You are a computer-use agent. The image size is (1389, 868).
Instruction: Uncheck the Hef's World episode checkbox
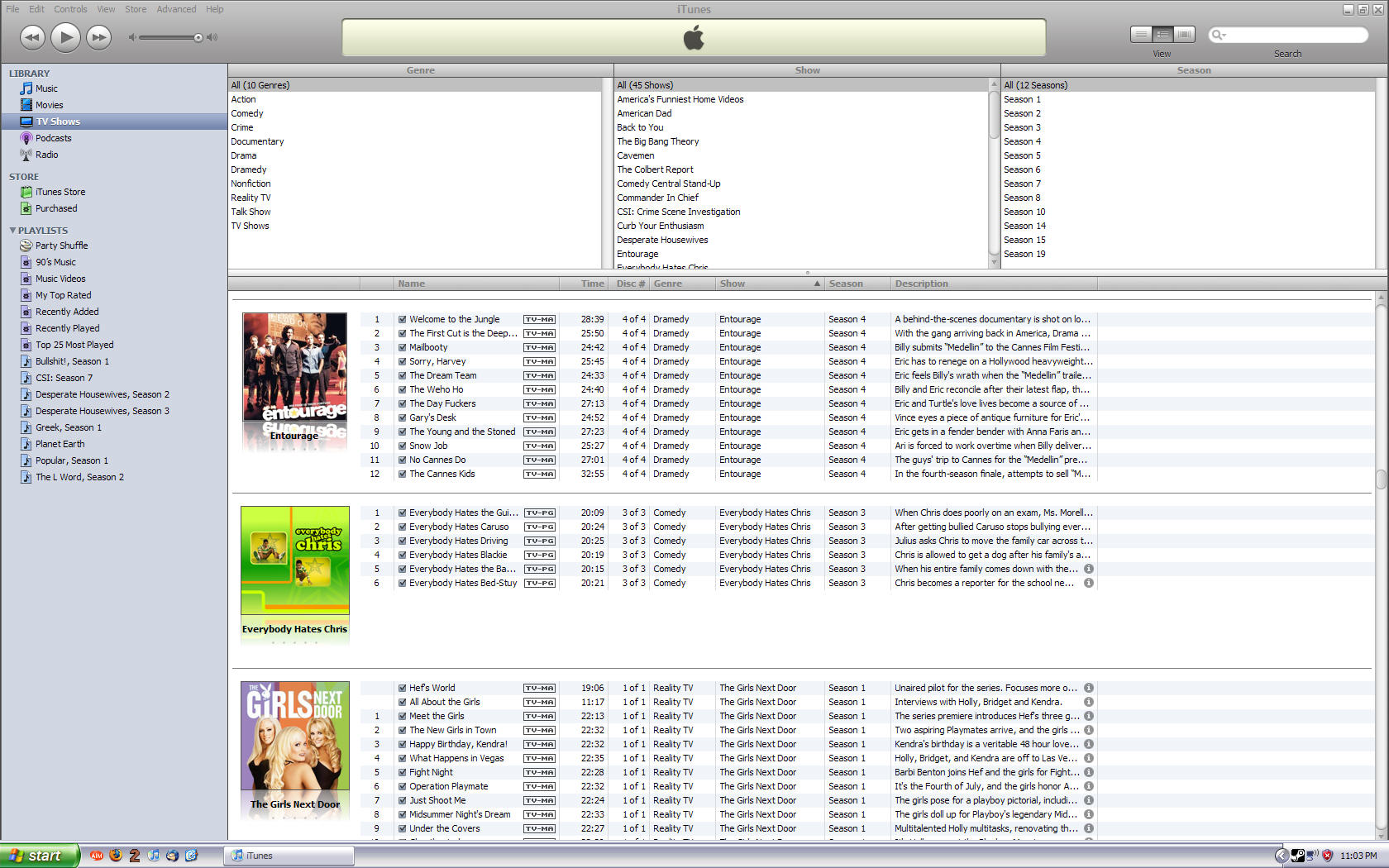tap(402, 688)
